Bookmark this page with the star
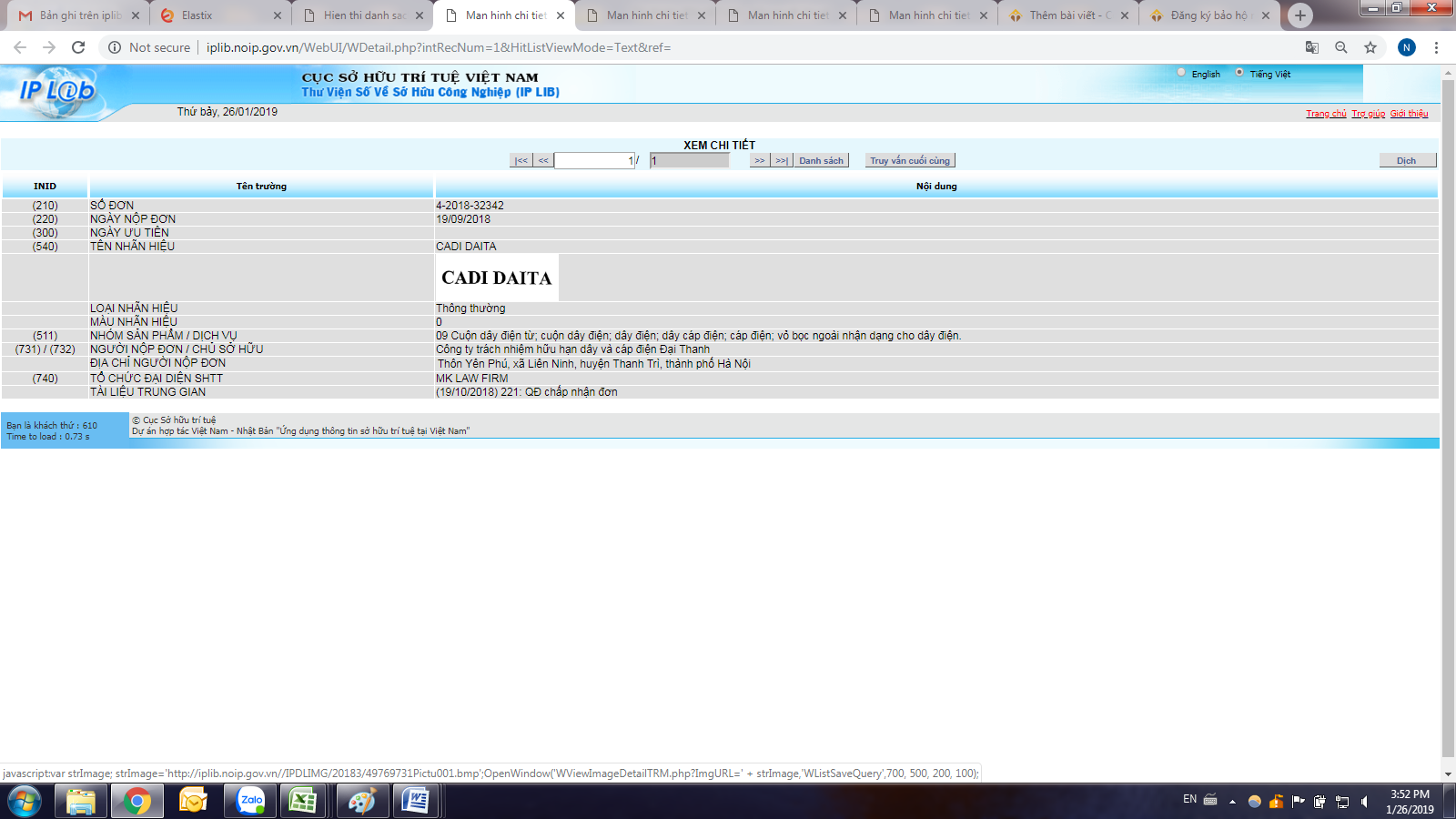Image resolution: width=1456 pixels, height=819 pixels. click(x=1370, y=47)
